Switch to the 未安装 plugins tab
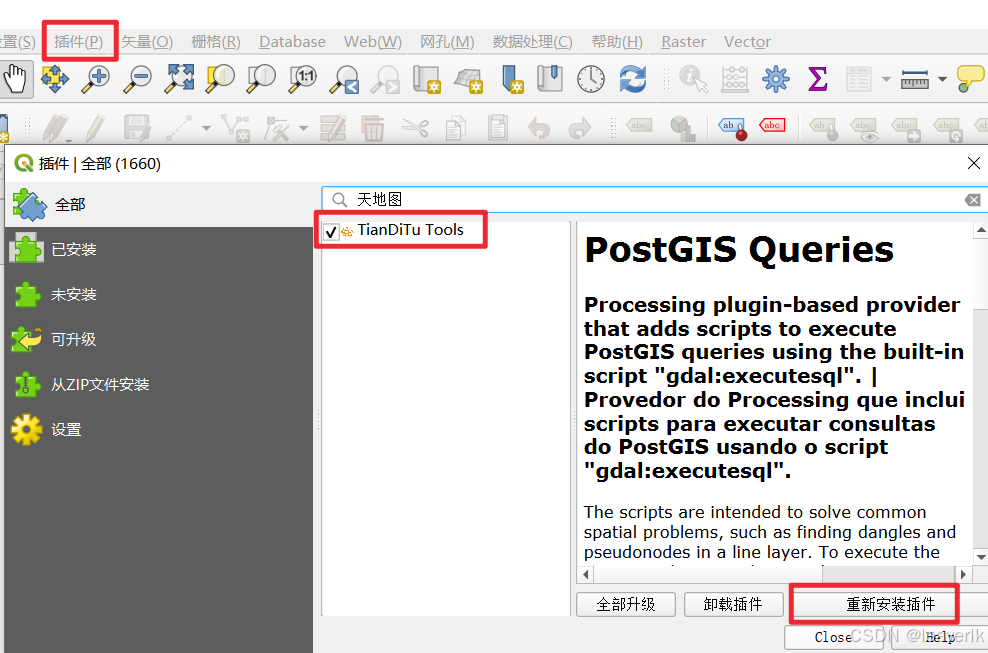Image resolution: width=988 pixels, height=653 pixels. [159, 294]
